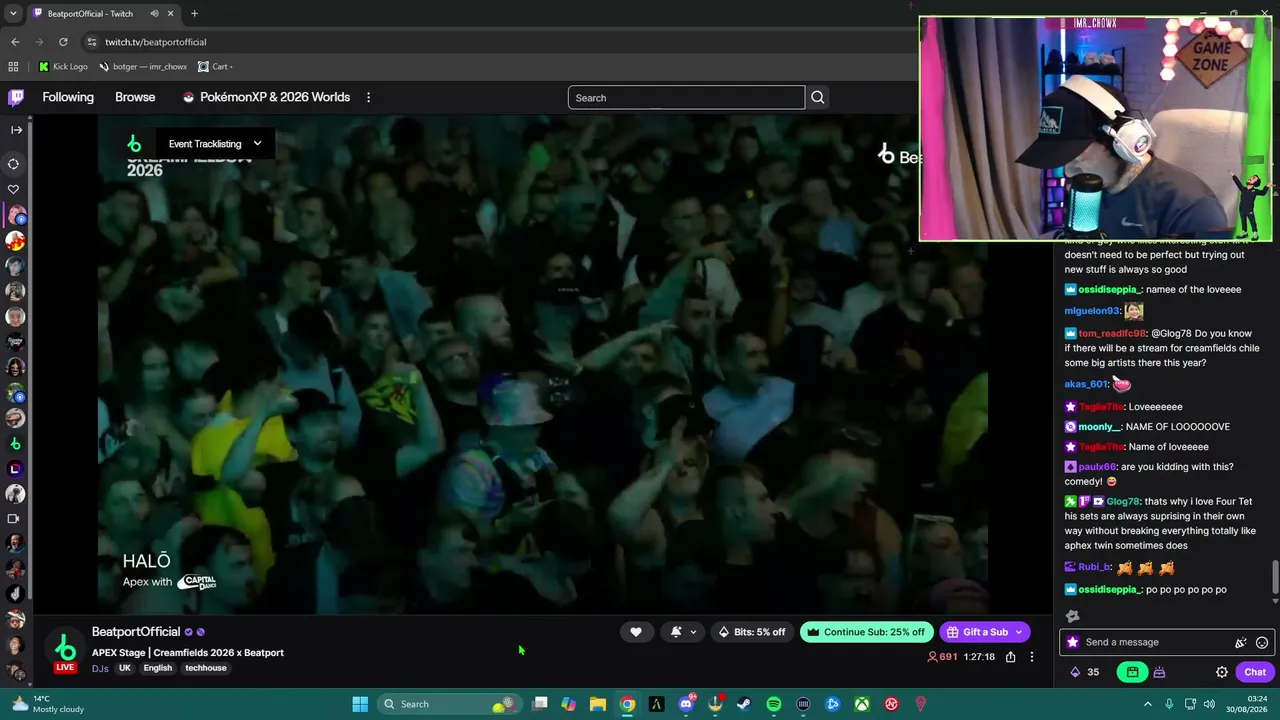The image size is (1280, 720).
Task: Open chat settings gear icon
Action: [x=1222, y=672]
